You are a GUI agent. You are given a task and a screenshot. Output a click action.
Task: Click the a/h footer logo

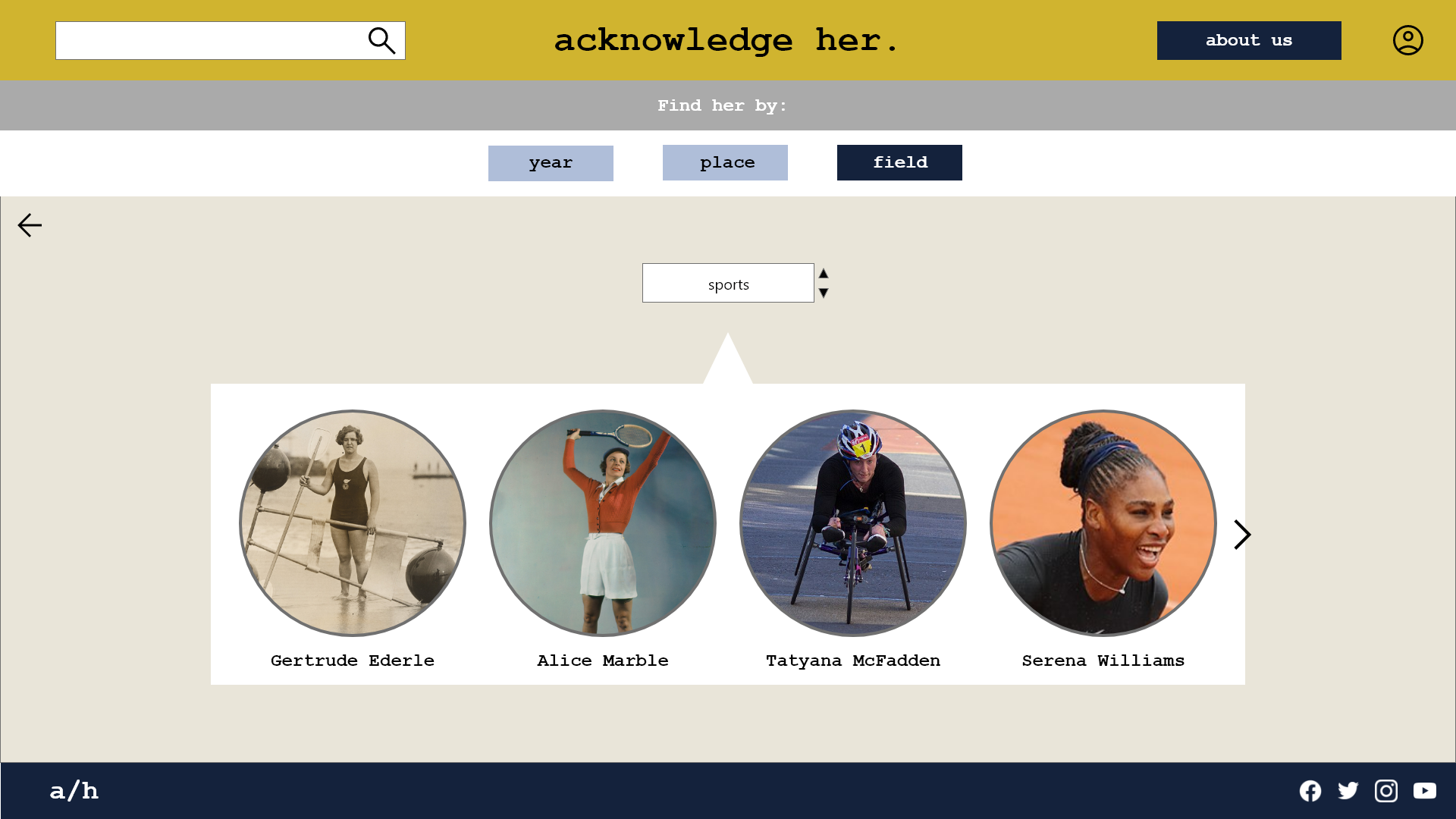74,791
